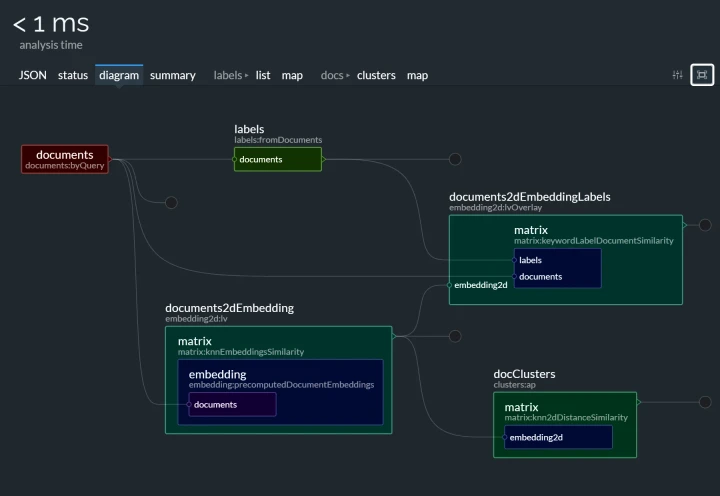Open the status tab
Screen dimensions: 720x496
pos(73,75)
